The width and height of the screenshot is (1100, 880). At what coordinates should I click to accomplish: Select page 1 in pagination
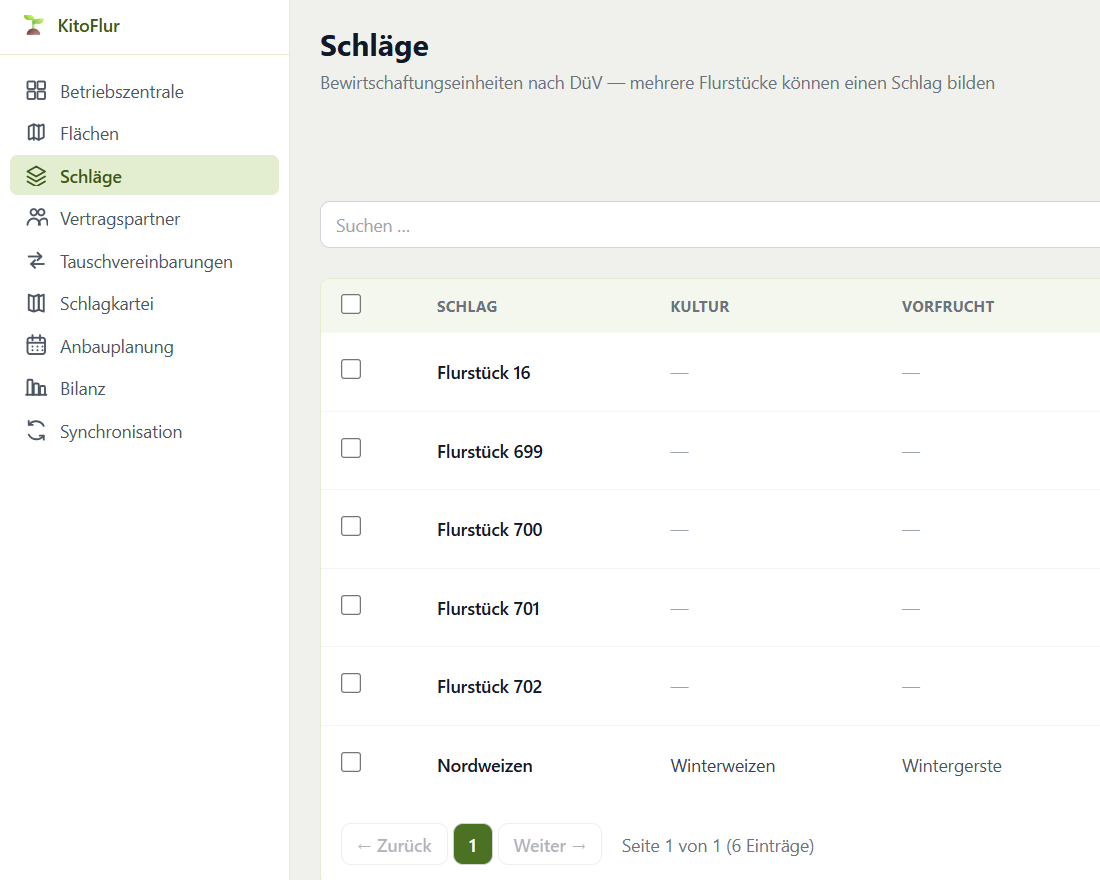473,844
